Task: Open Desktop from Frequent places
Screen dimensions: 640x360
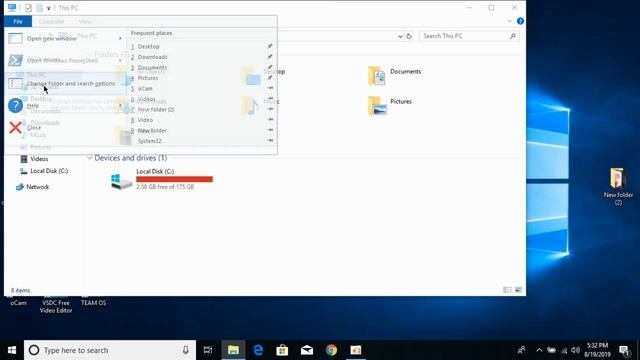Action: pyautogui.click(x=149, y=47)
